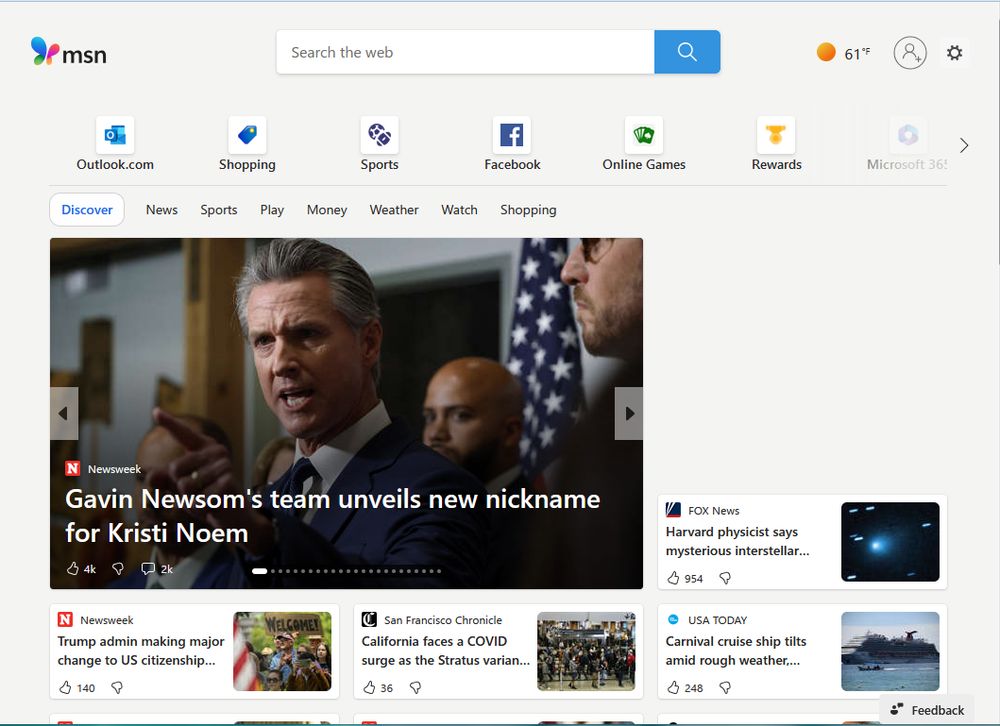
Task: Open Trump admin making major change article
Action: [x=141, y=651]
